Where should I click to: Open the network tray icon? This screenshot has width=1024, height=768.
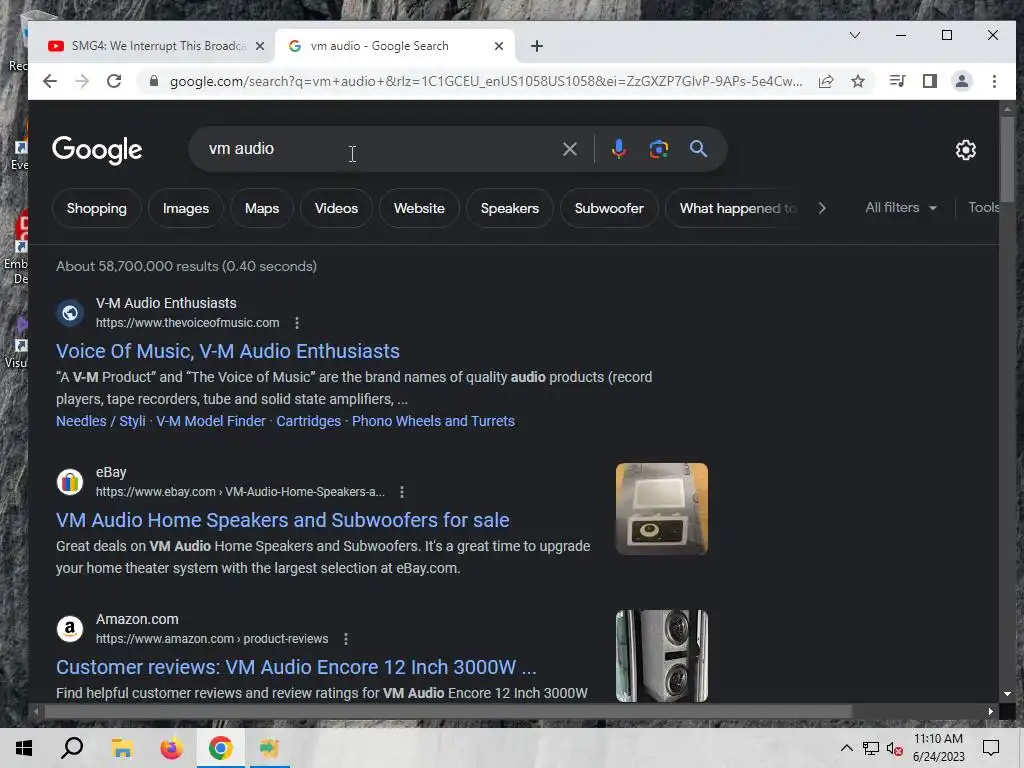click(871, 748)
